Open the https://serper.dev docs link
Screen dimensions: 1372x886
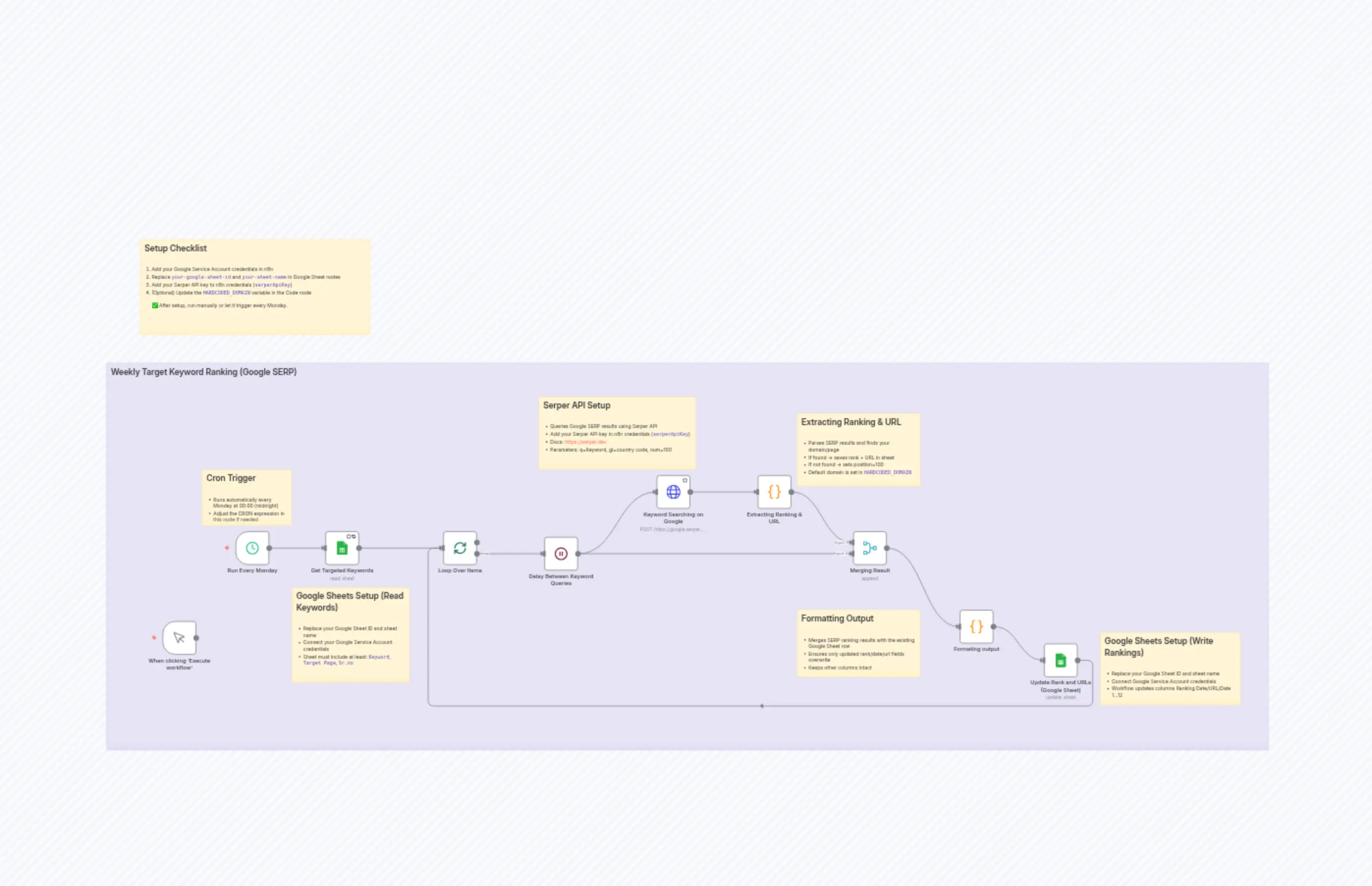(585, 442)
